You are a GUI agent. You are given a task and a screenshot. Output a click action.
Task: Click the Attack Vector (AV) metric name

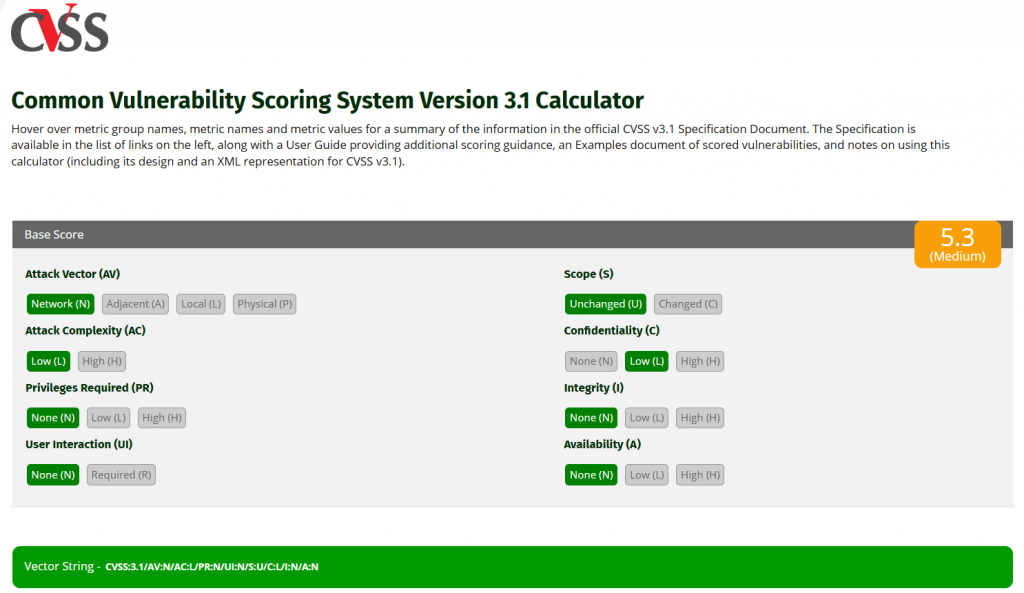72,274
